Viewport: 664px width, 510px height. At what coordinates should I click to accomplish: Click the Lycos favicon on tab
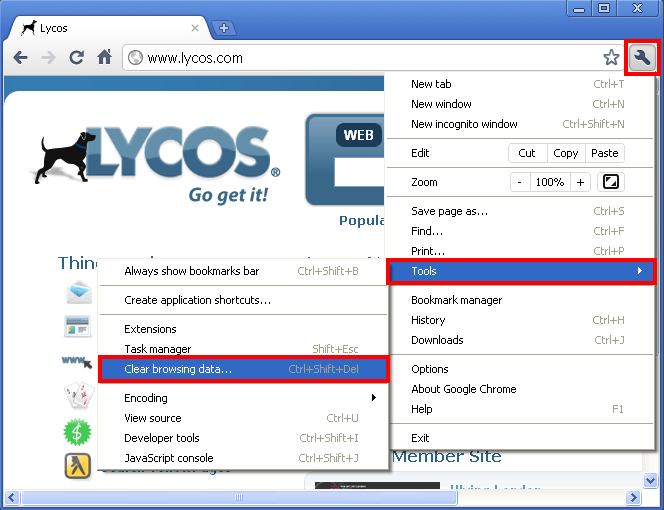29,28
